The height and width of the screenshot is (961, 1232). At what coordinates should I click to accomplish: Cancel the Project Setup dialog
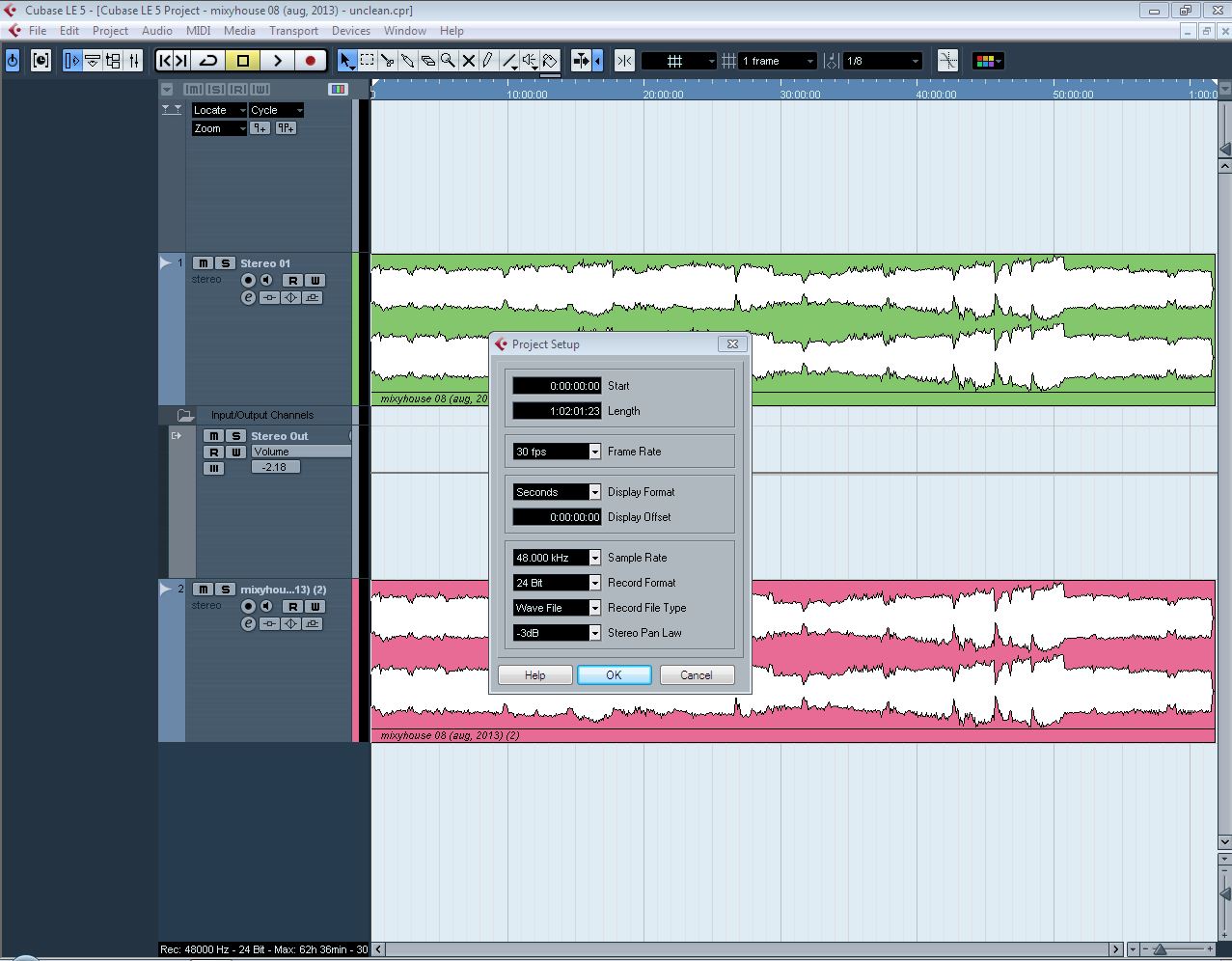(x=696, y=675)
